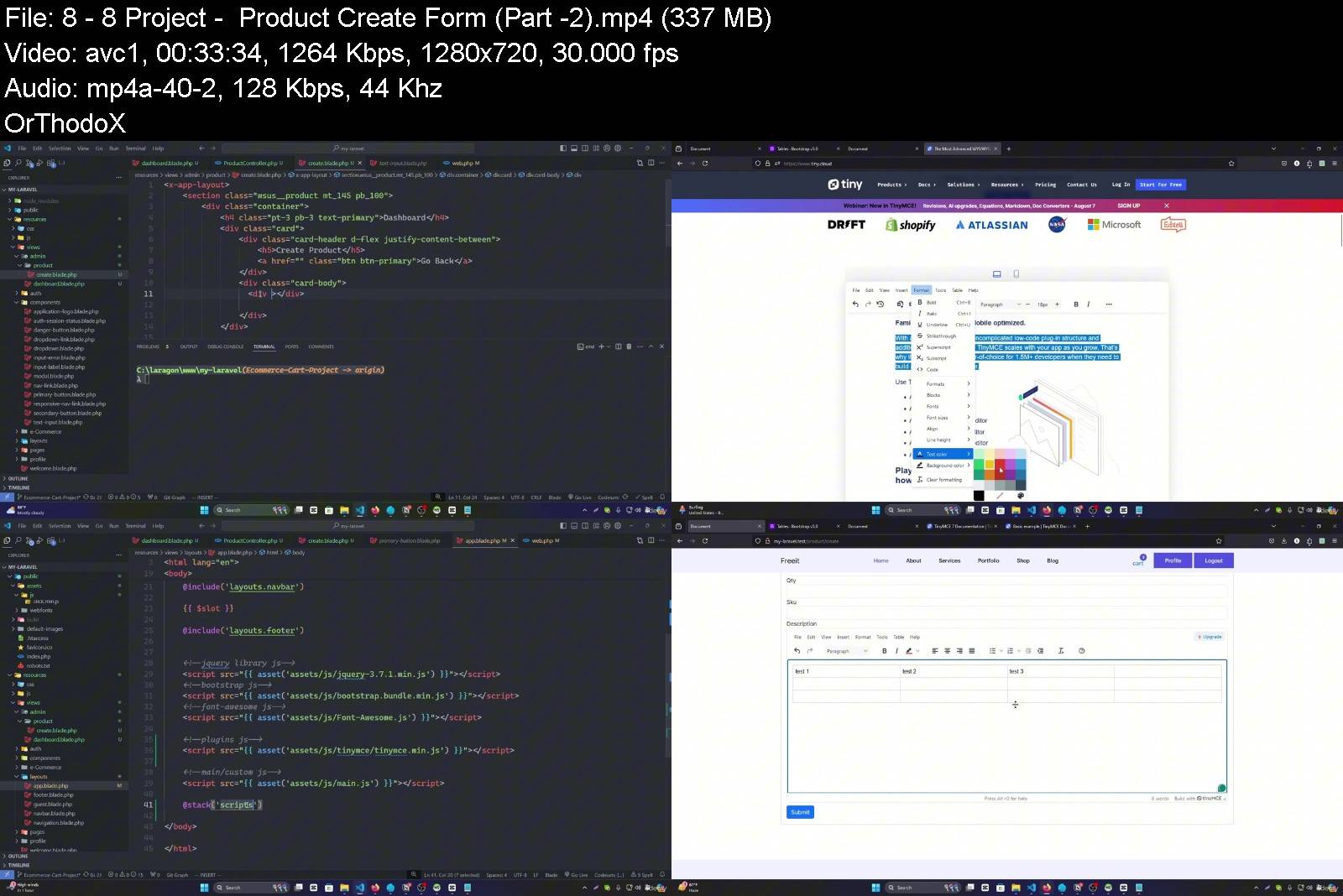Image resolution: width=1343 pixels, height=896 pixels.
Task: Expand Blocks submenu in Format menu
Action: coord(943,395)
